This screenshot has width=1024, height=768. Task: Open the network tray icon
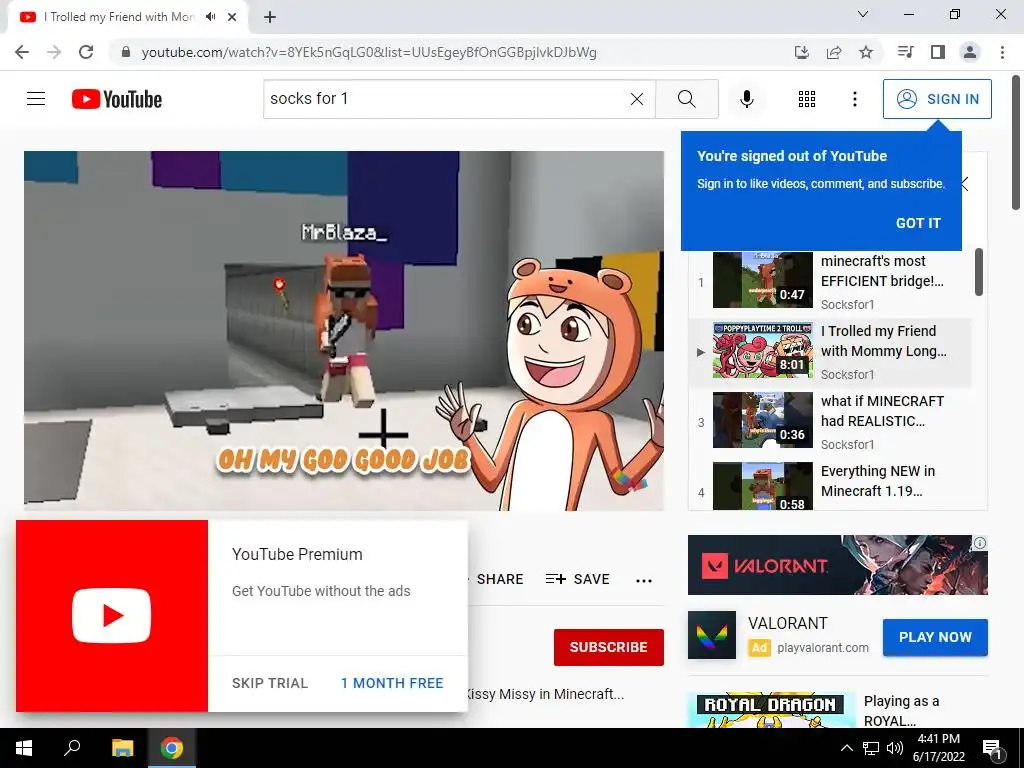[x=871, y=748]
